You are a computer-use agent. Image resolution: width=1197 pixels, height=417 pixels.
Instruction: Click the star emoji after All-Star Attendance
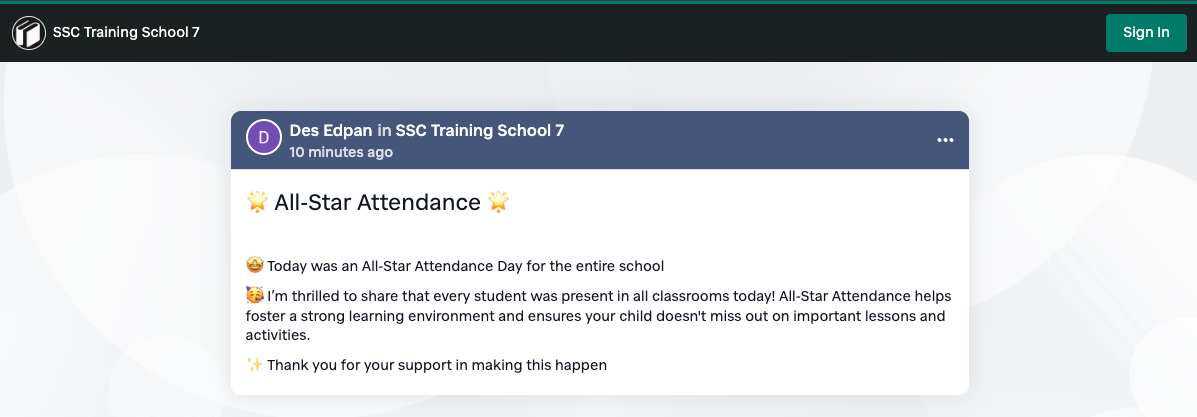498,202
